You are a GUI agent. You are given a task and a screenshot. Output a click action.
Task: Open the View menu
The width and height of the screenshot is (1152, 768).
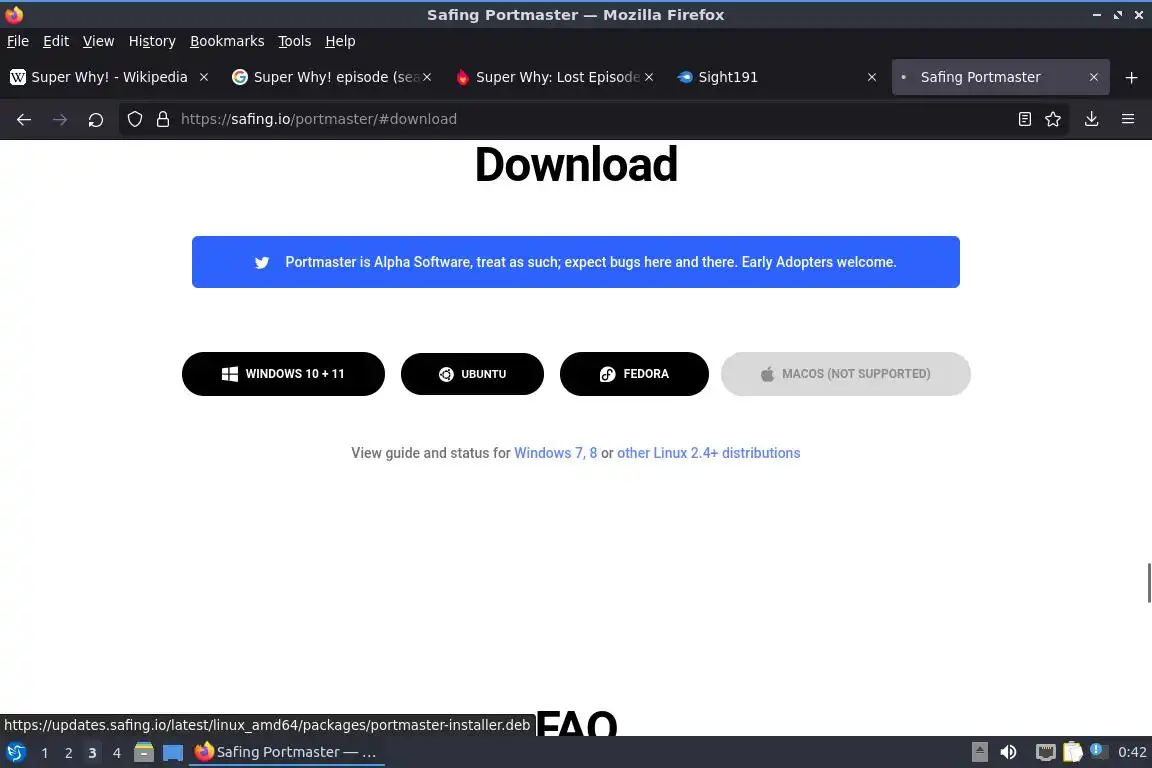point(98,41)
